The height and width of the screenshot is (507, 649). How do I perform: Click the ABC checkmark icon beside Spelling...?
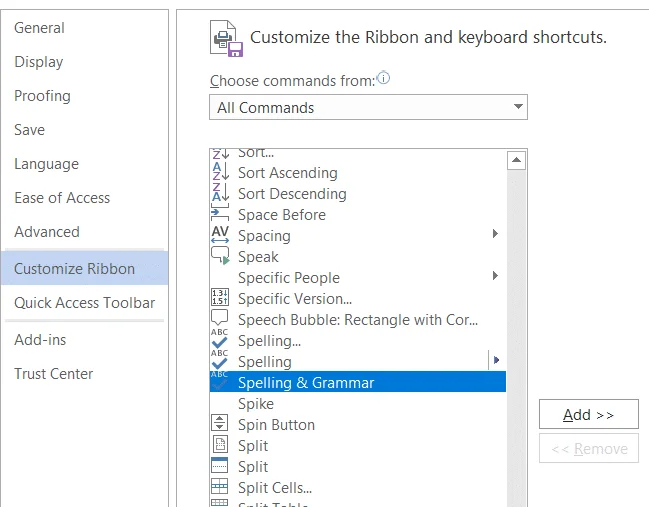coord(219,339)
